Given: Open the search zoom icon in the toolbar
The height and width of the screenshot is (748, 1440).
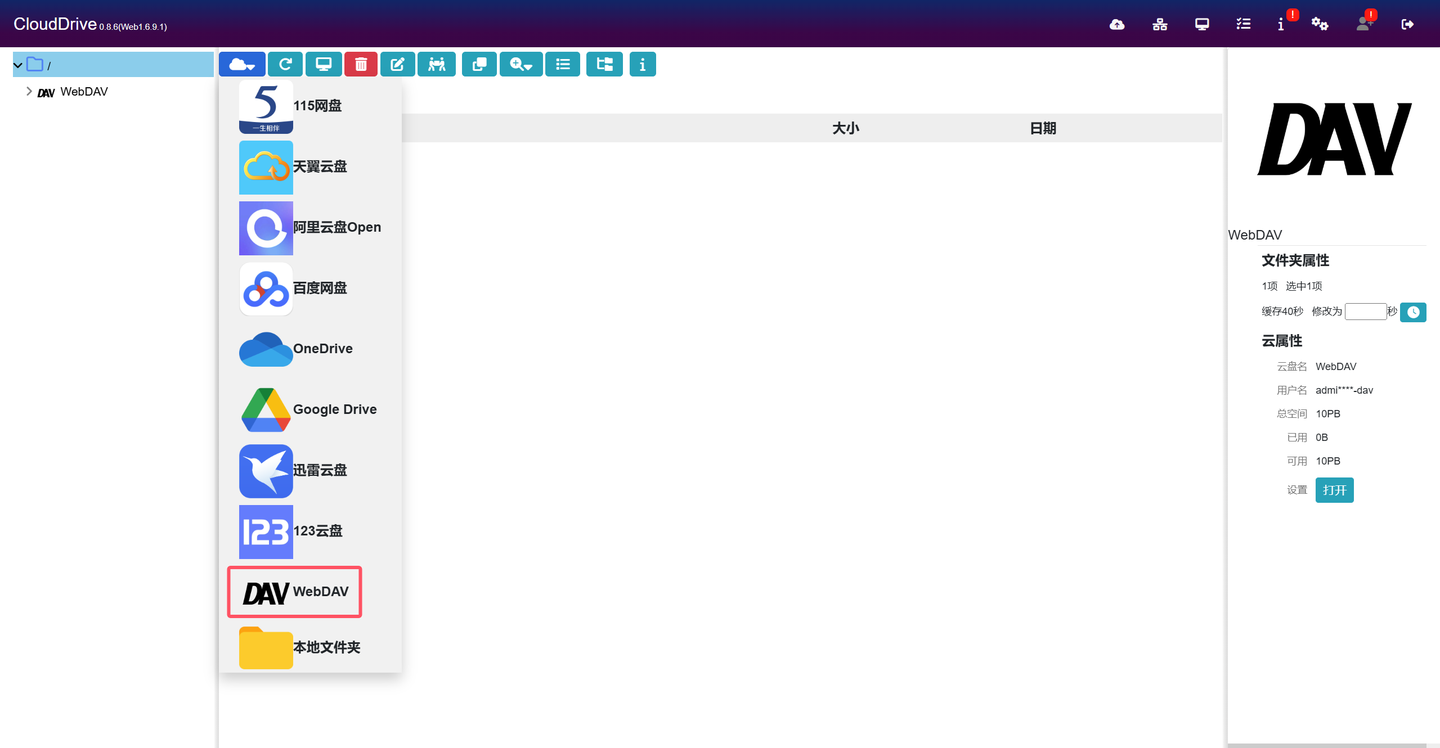Looking at the screenshot, I should [520, 63].
